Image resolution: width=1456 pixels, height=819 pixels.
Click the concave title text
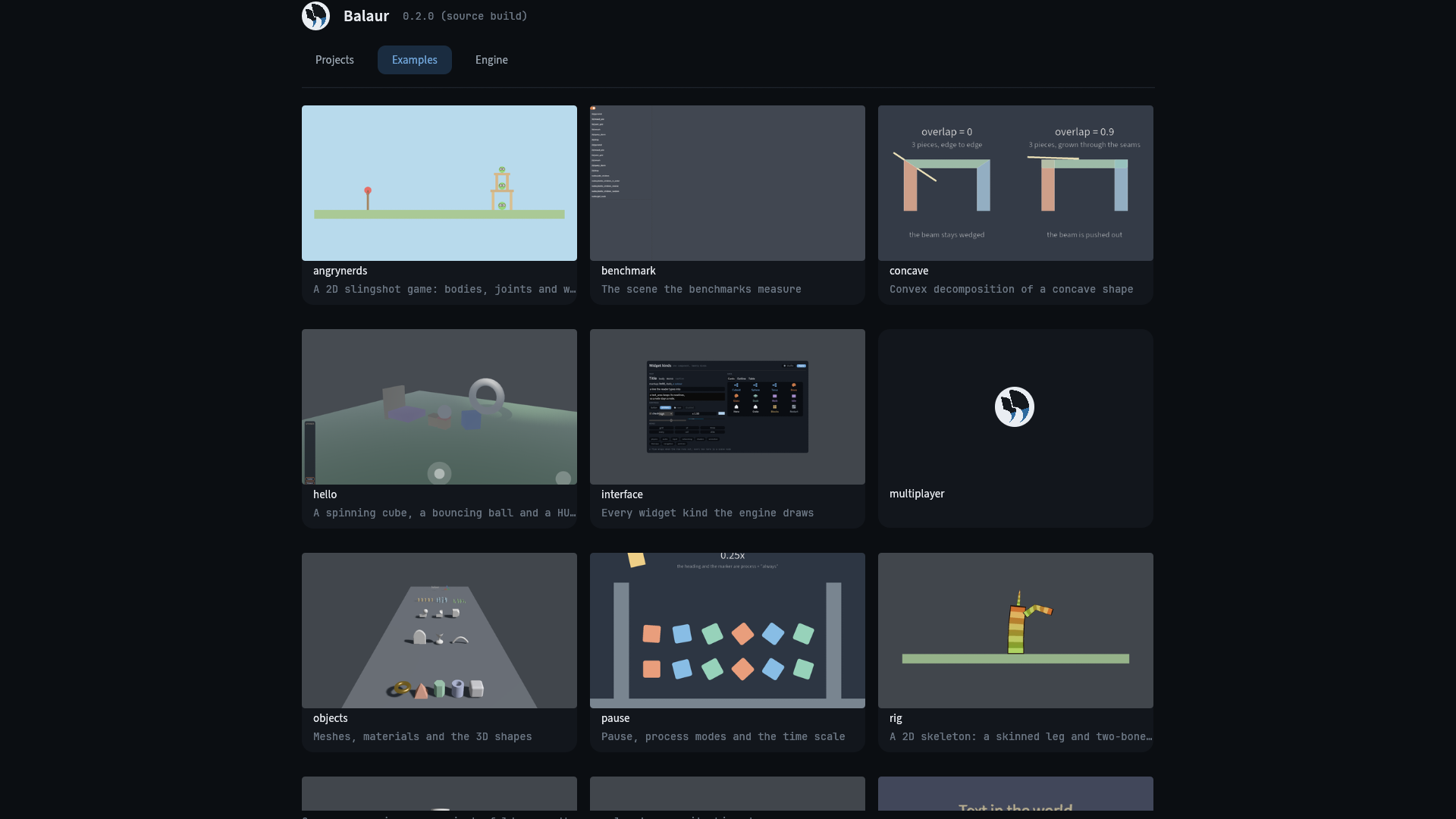908,271
